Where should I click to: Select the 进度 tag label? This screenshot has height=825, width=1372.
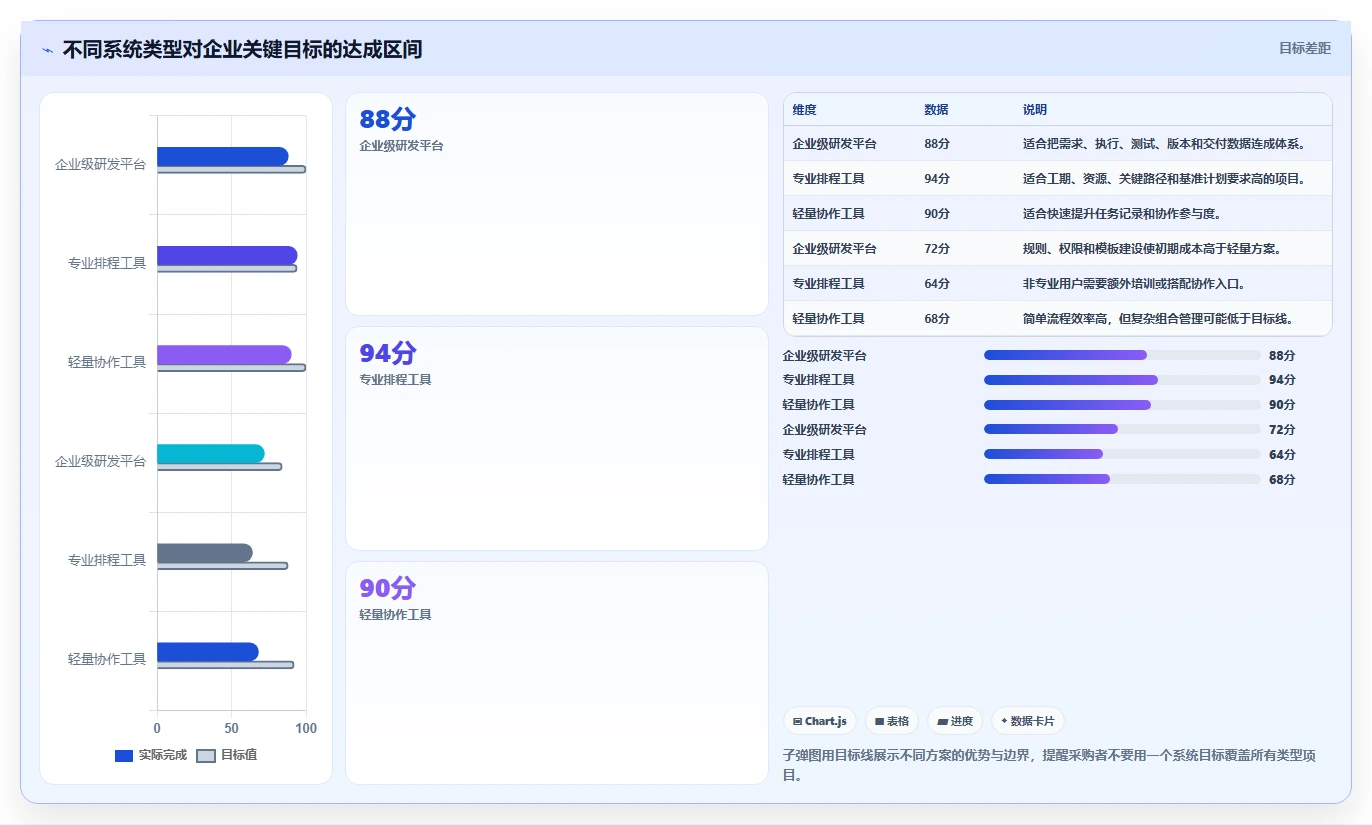click(962, 721)
